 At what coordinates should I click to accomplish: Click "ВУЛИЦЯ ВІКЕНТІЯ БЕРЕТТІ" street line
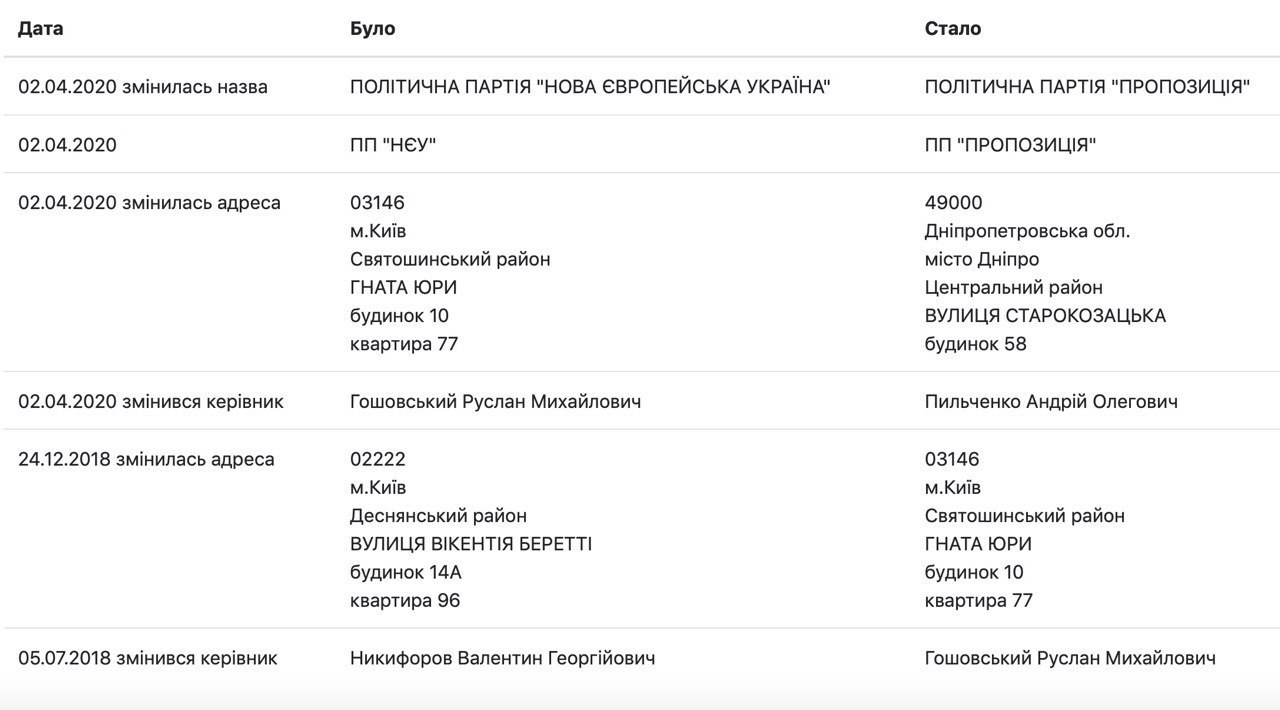(x=471, y=544)
